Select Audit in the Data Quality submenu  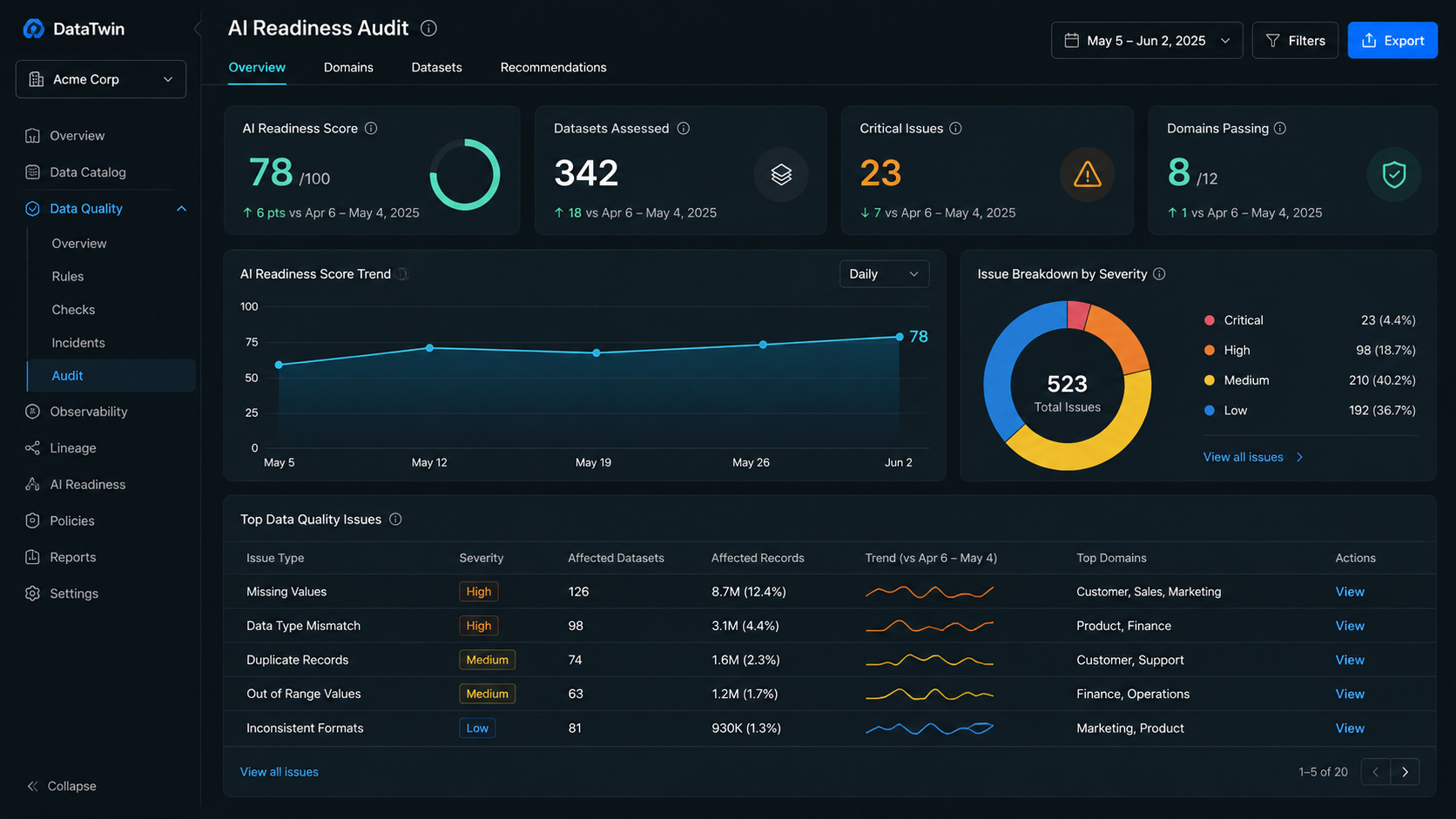111,376
